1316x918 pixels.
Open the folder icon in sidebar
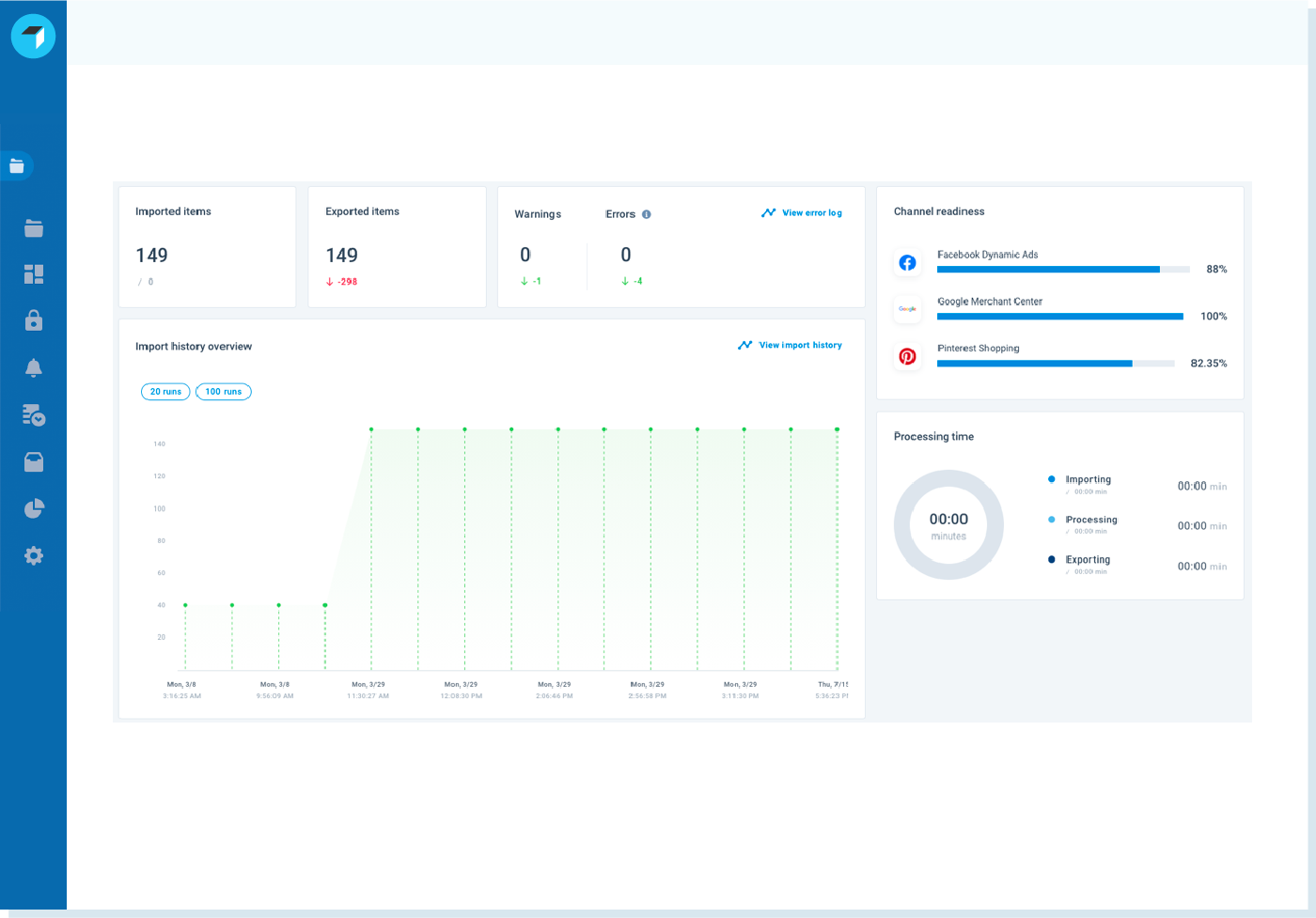[x=34, y=228]
